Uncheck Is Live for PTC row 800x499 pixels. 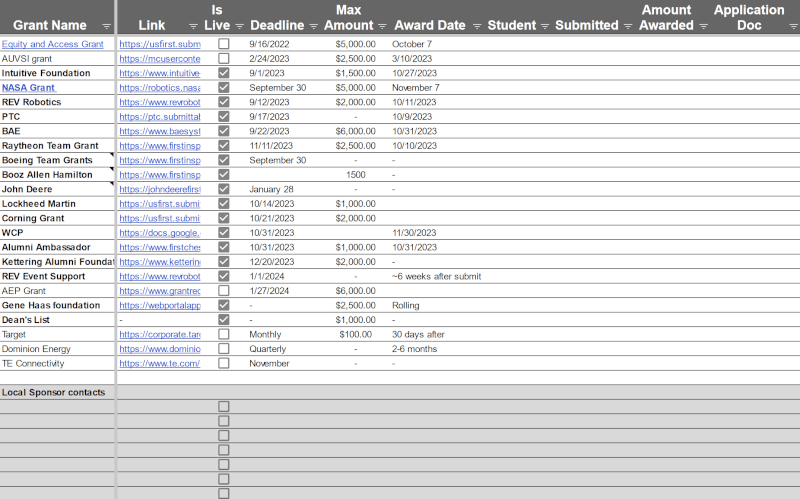[223, 116]
